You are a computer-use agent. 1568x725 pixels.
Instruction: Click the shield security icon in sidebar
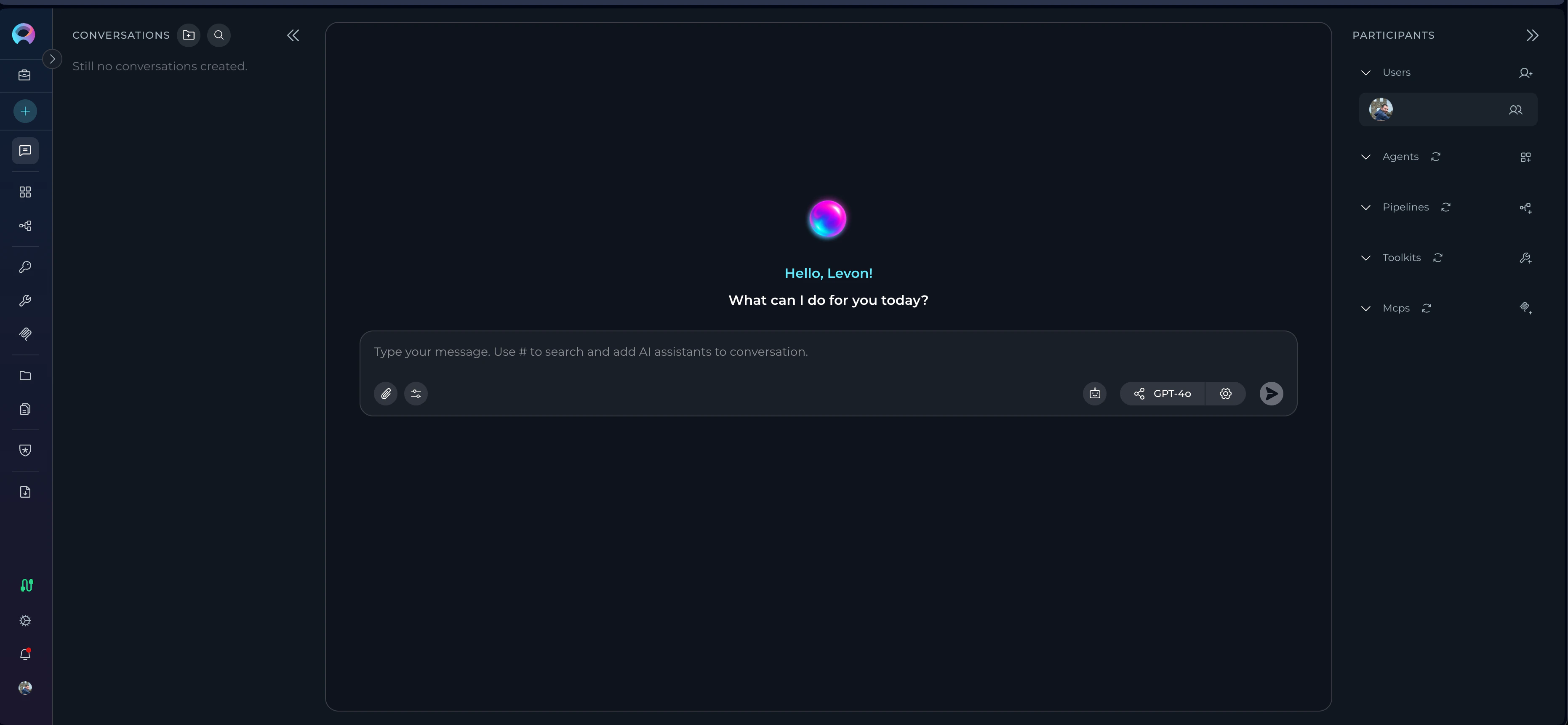tap(25, 450)
